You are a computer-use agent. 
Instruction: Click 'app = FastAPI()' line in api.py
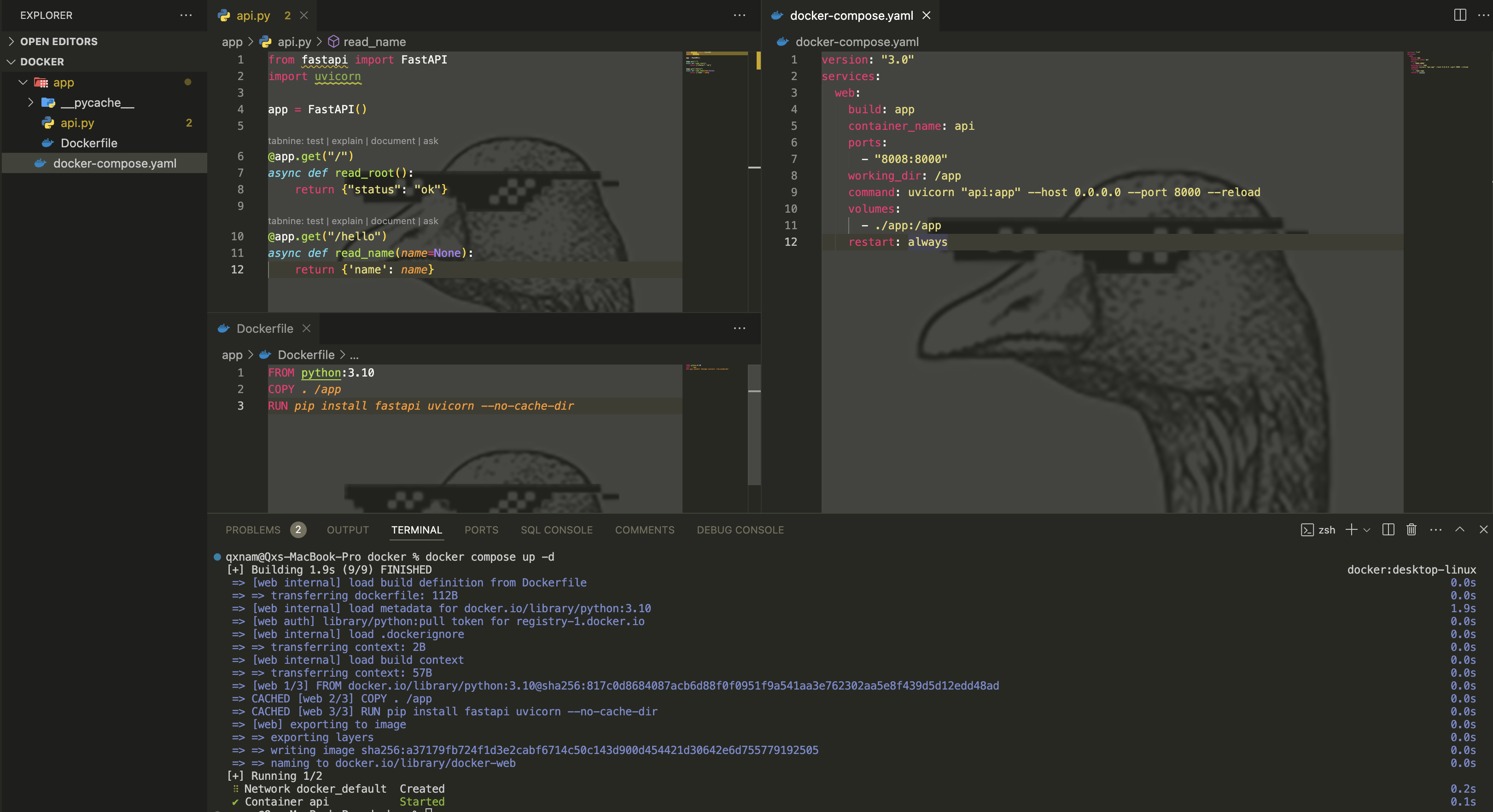317,110
